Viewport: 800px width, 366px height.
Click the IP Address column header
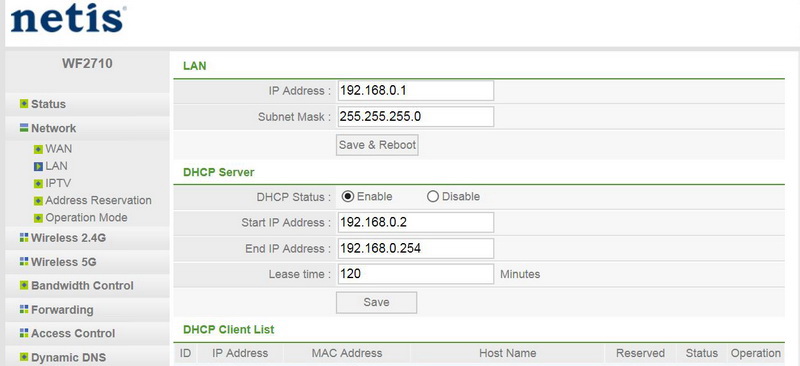[240, 353]
